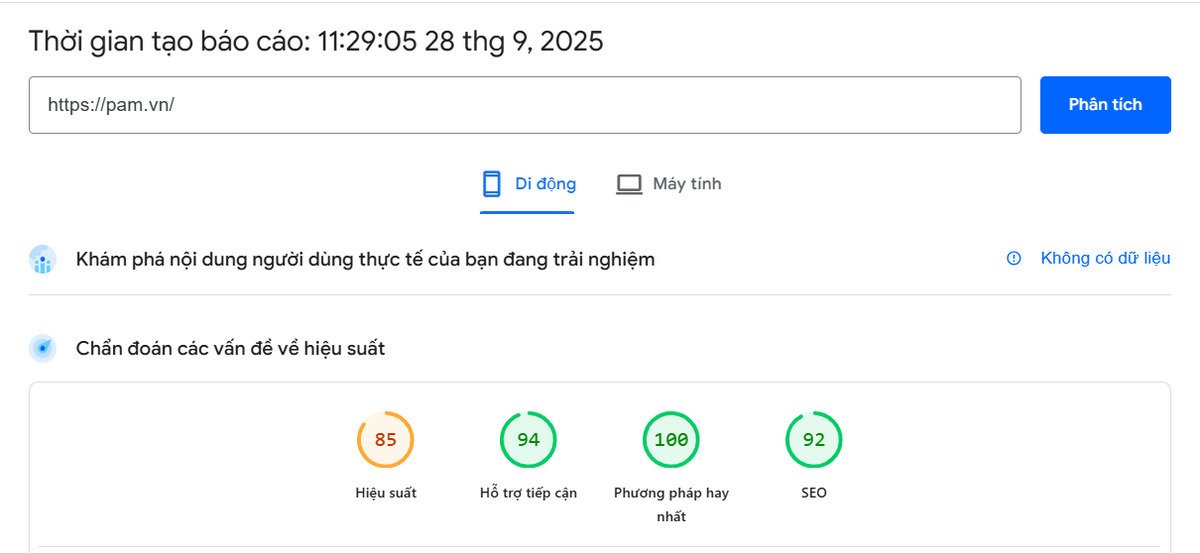
Task: Open the Không có dữ liệu link
Action: [x=1105, y=259]
